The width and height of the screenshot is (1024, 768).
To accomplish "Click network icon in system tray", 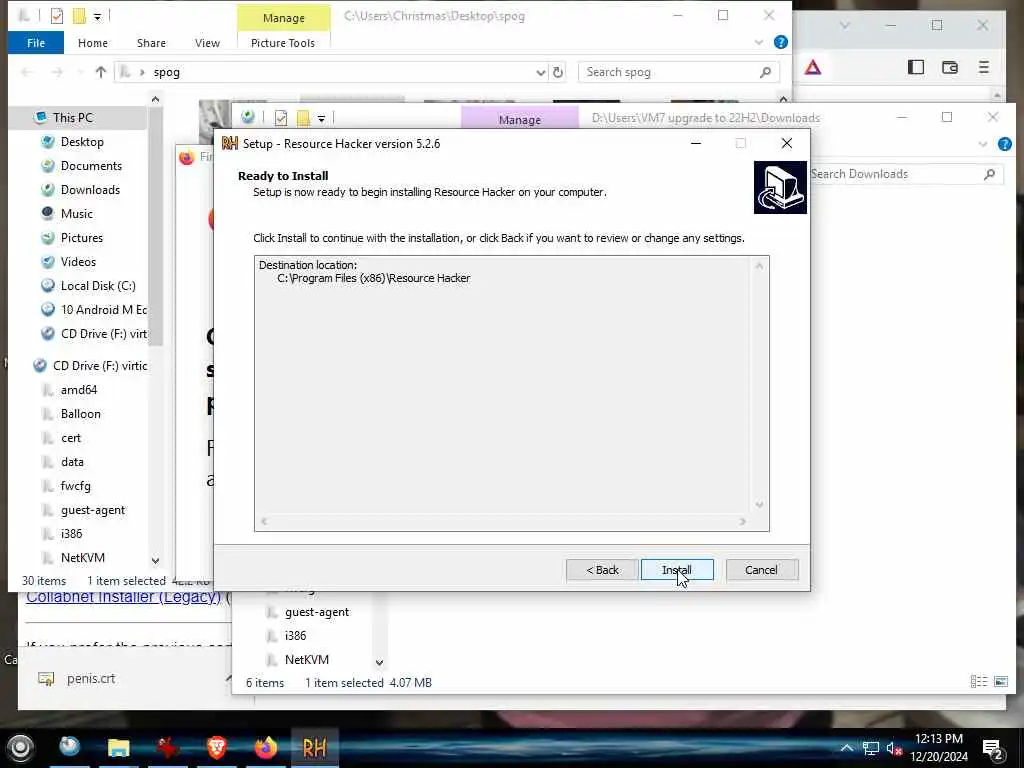I will (871, 748).
